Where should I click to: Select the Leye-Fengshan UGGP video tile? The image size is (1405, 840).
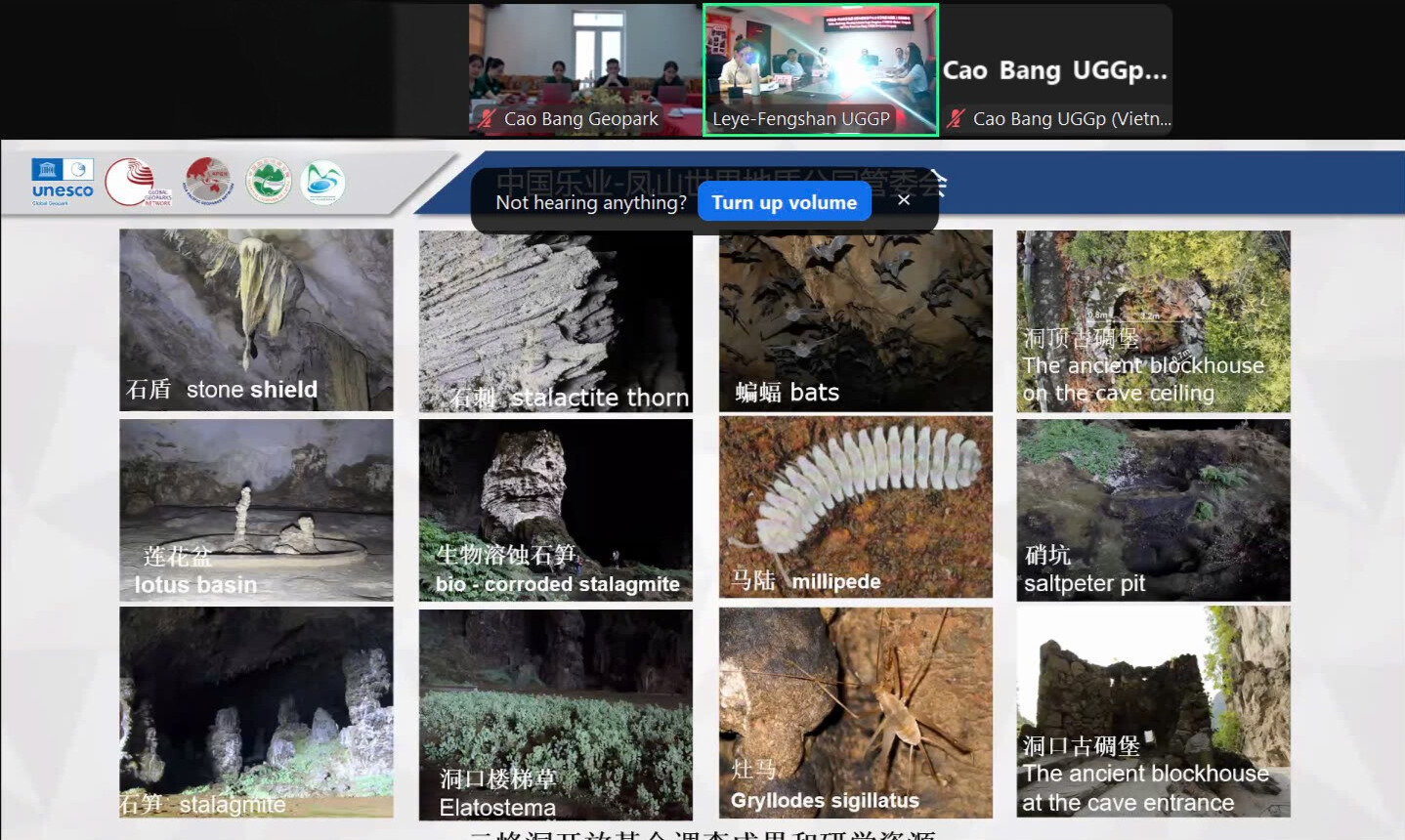[821, 69]
